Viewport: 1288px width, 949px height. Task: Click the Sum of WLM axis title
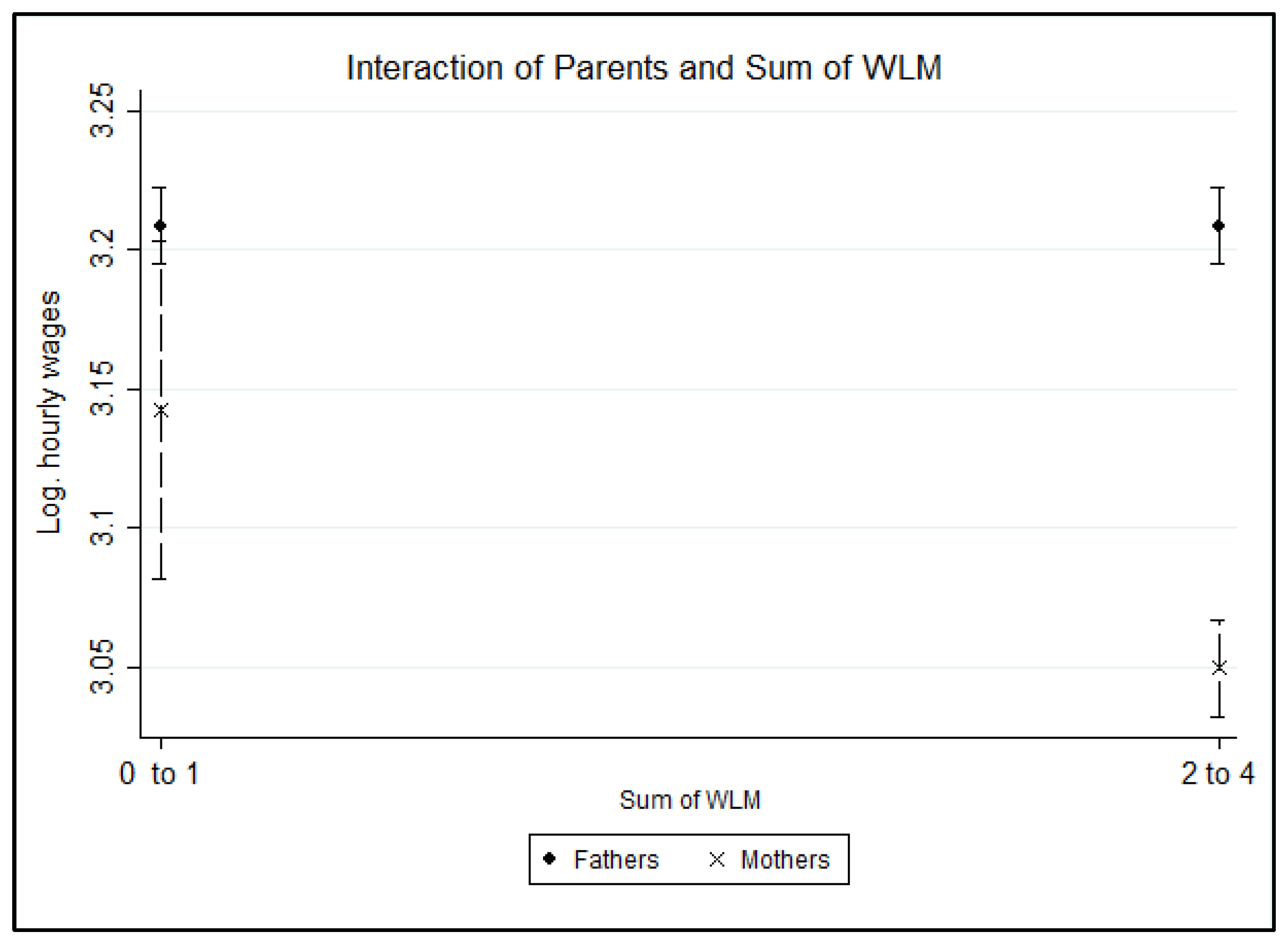point(689,800)
